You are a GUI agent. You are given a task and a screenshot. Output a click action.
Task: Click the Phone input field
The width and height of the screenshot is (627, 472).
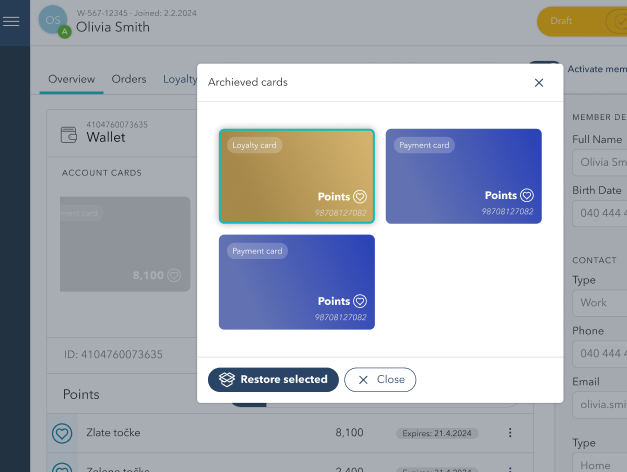[599, 354]
